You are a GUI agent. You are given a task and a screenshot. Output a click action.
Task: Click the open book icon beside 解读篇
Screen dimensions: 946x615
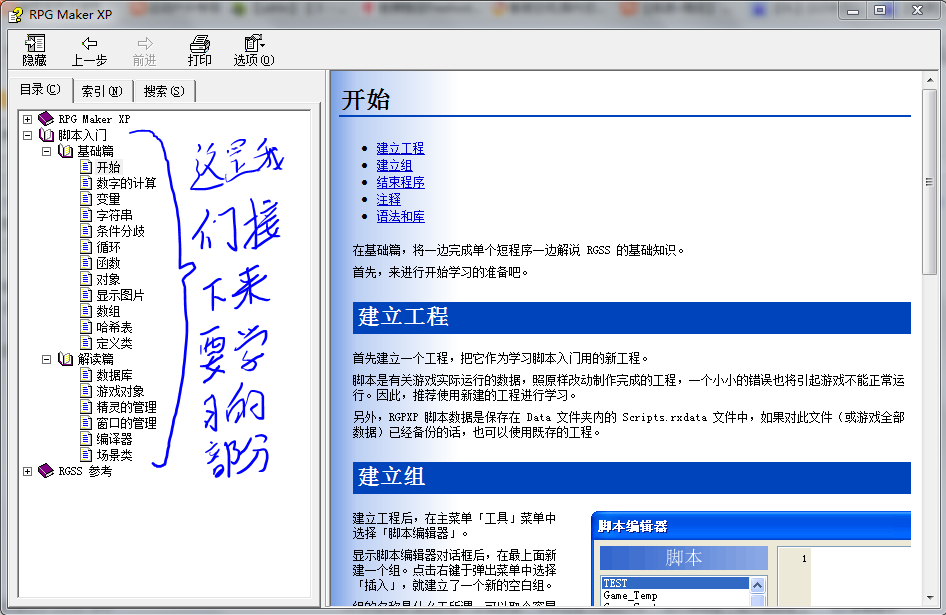(65, 359)
